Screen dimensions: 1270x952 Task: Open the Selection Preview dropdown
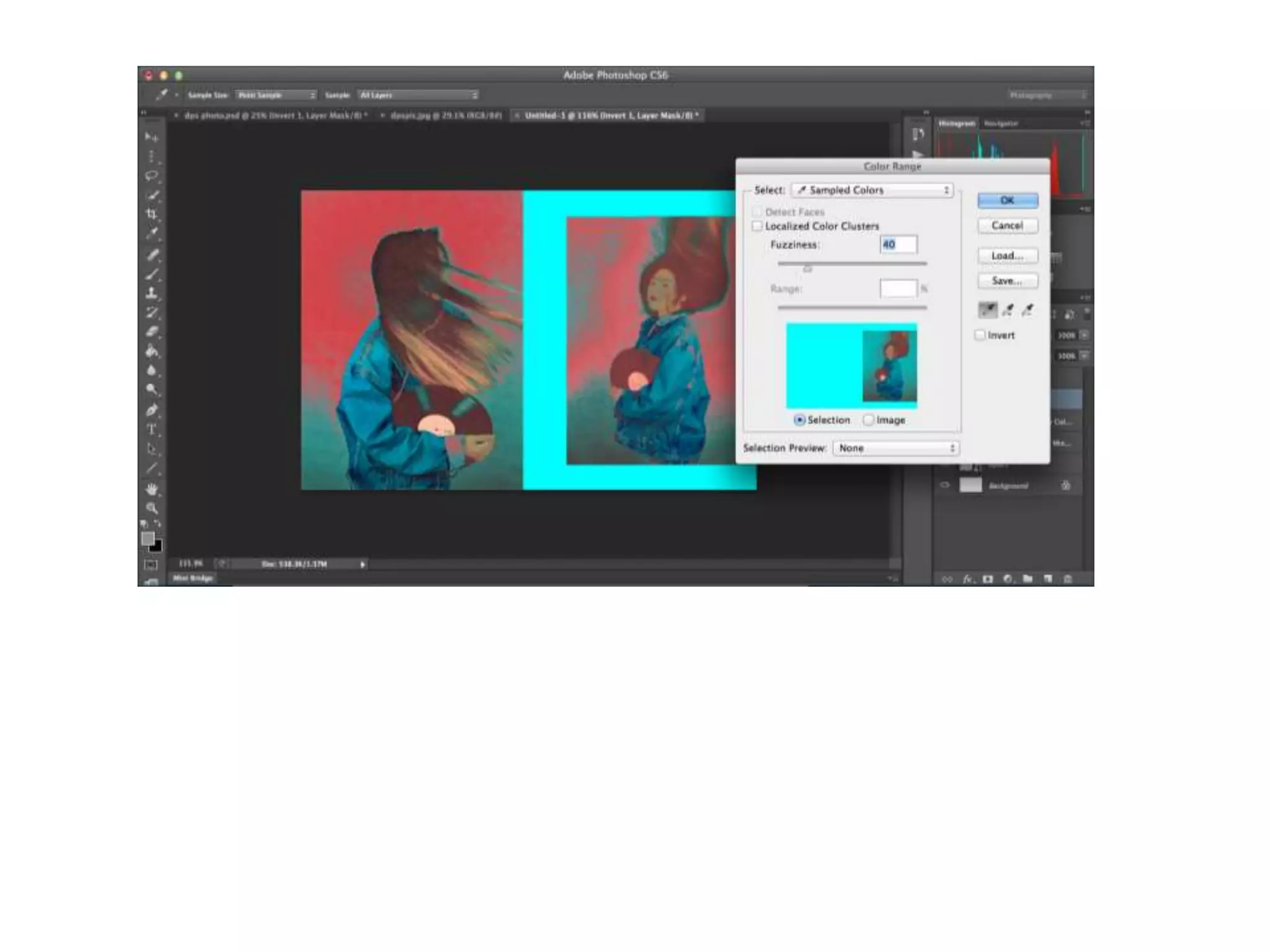(x=895, y=448)
